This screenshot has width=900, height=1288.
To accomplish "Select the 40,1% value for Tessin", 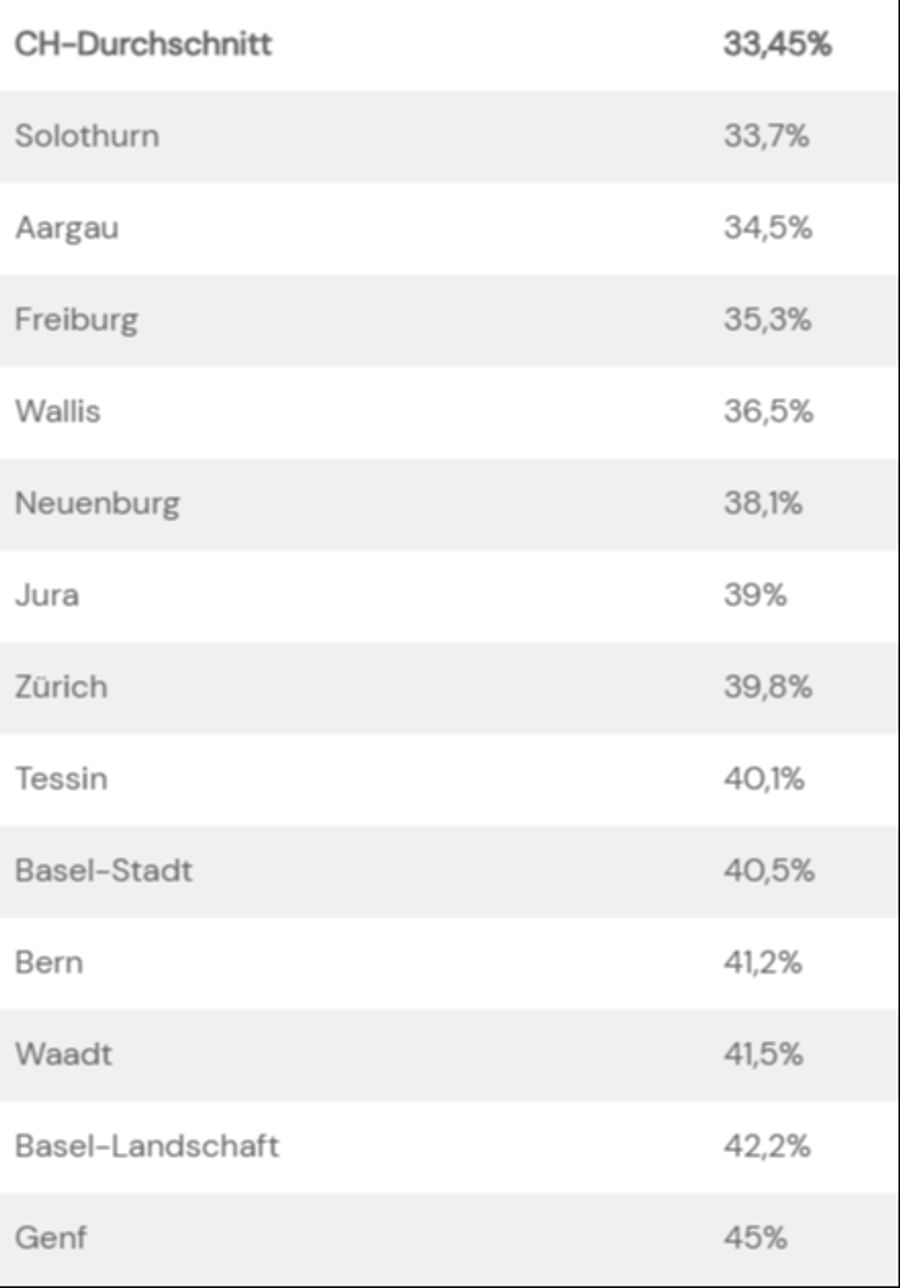I will (x=764, y=778).
